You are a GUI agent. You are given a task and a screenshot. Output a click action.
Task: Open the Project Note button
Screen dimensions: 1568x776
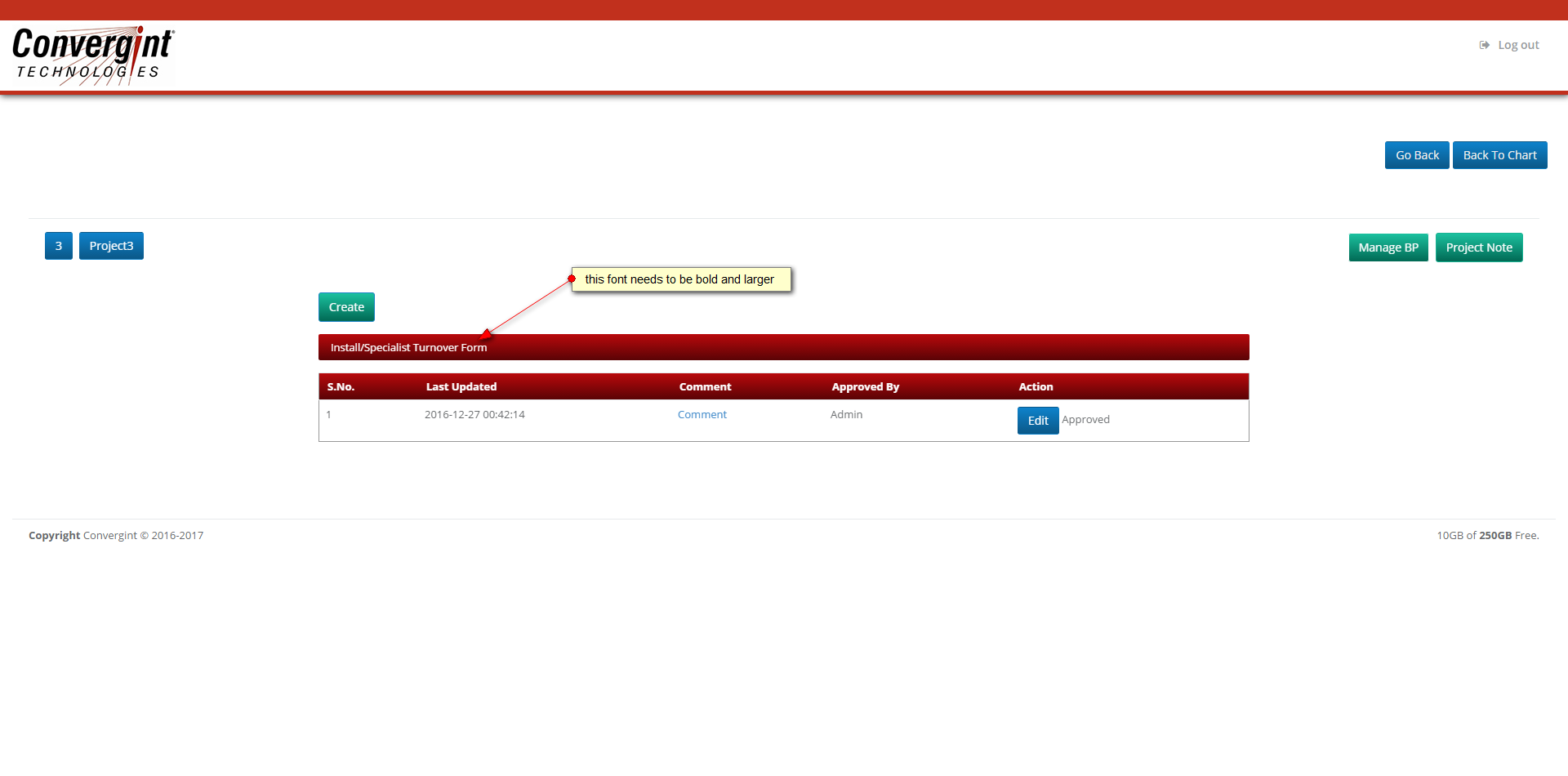tap(1479, 248)
